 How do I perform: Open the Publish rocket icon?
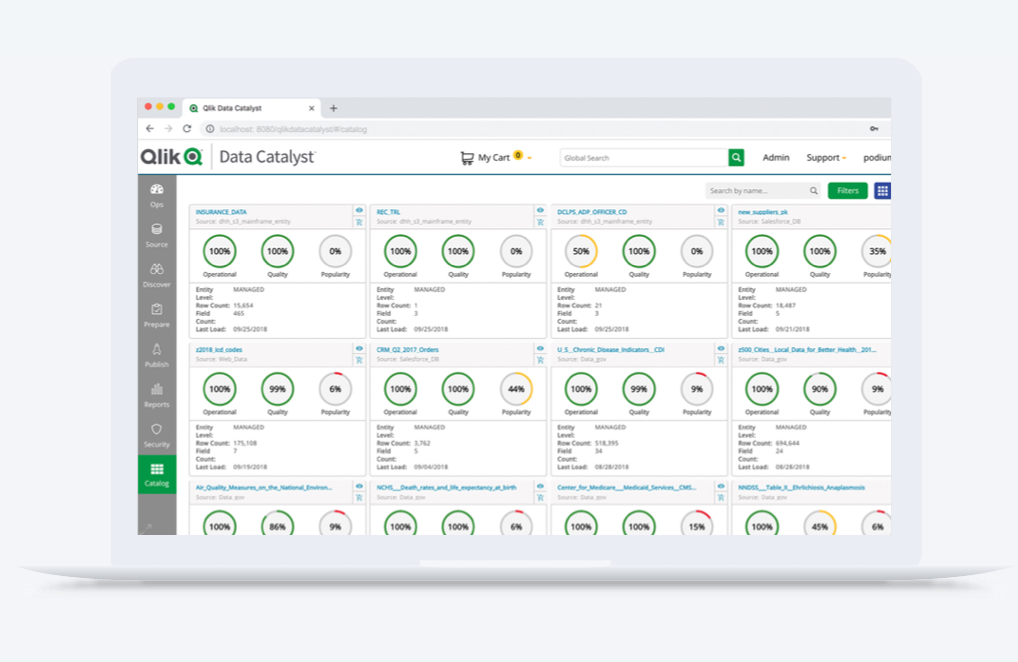(156, 354)
